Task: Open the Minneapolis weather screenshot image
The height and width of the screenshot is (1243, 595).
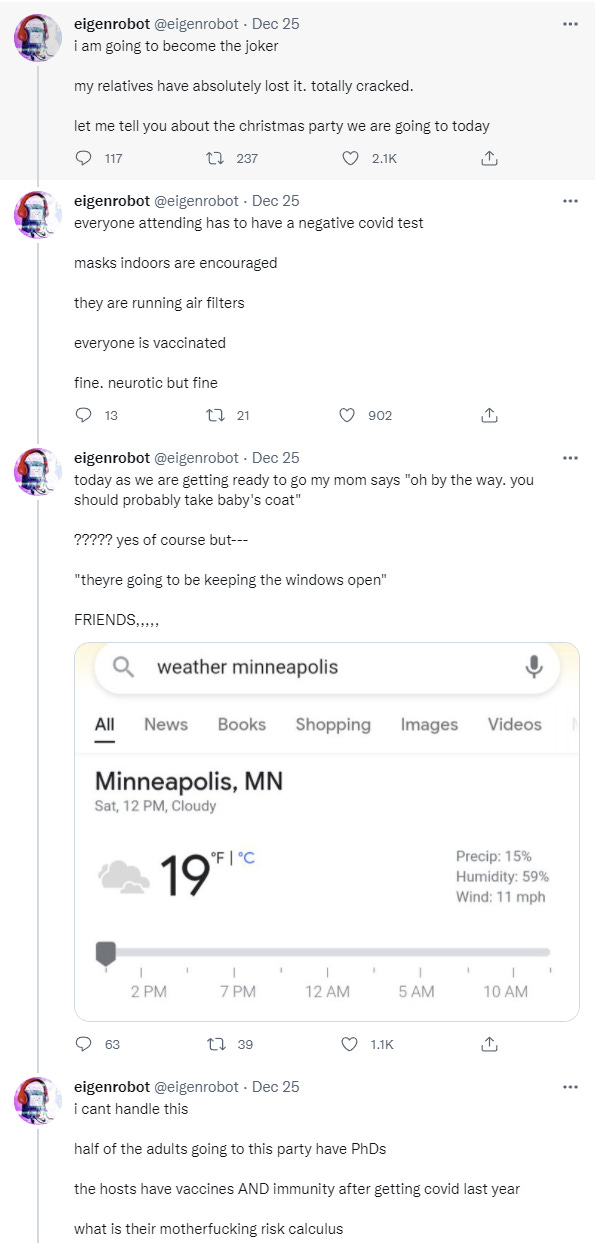Action: click(327, 832)
